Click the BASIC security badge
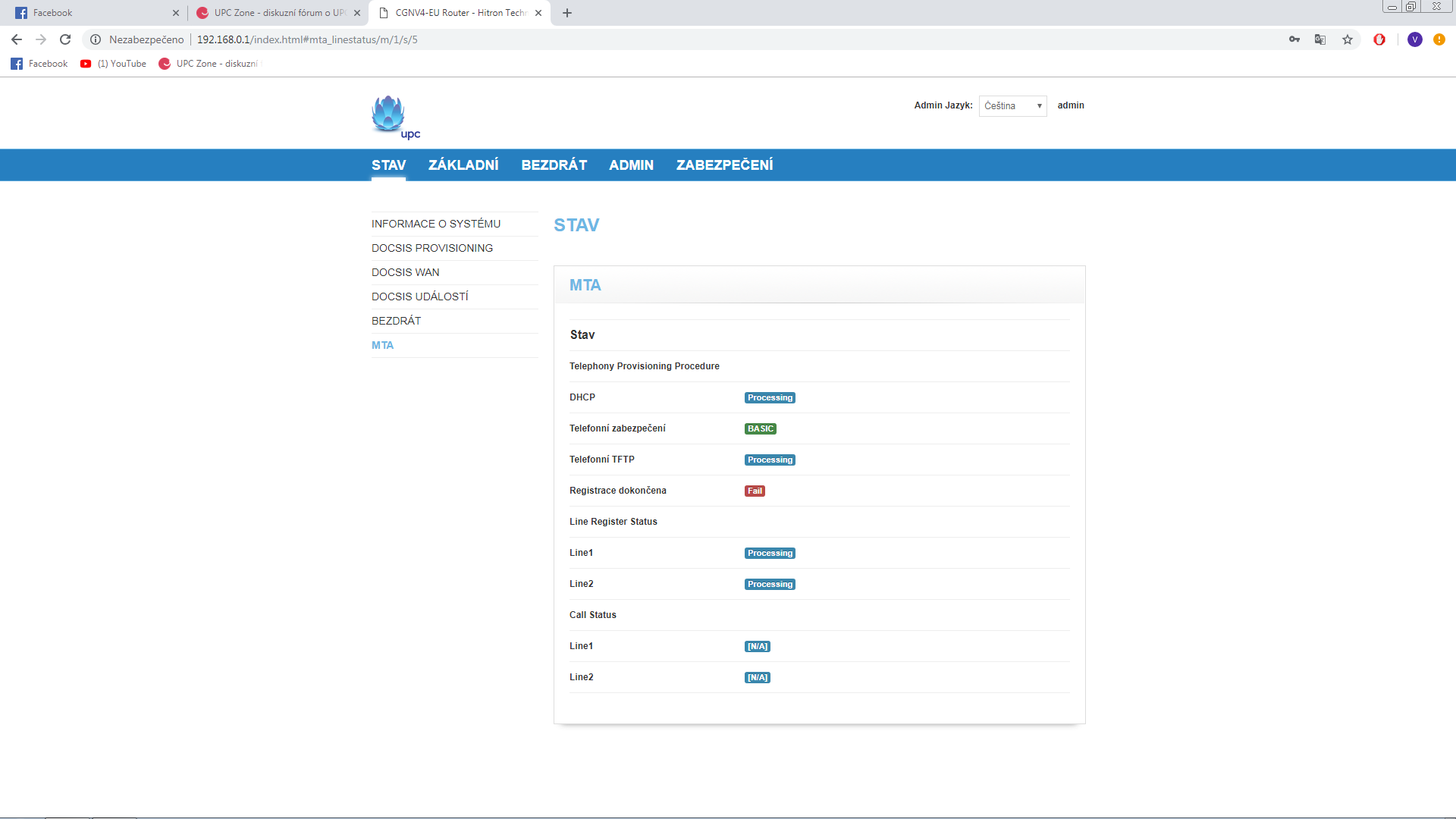Image resolution: width=1456 pixels, height=819 pixels. tap(761, 428)
